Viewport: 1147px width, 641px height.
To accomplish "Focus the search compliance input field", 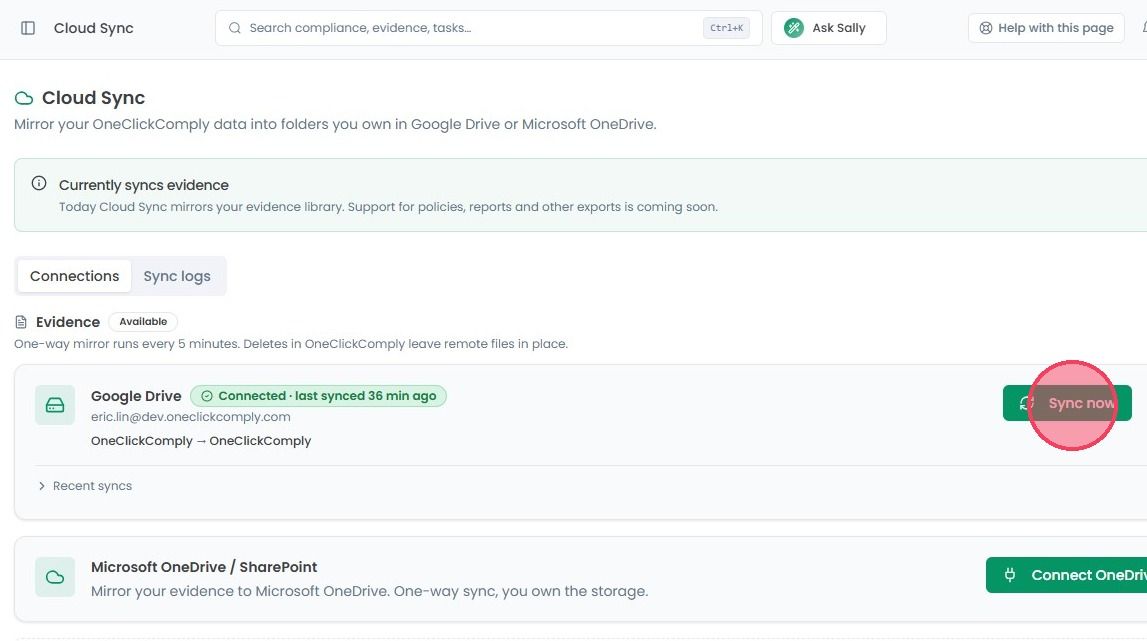I will pos(489,28).
